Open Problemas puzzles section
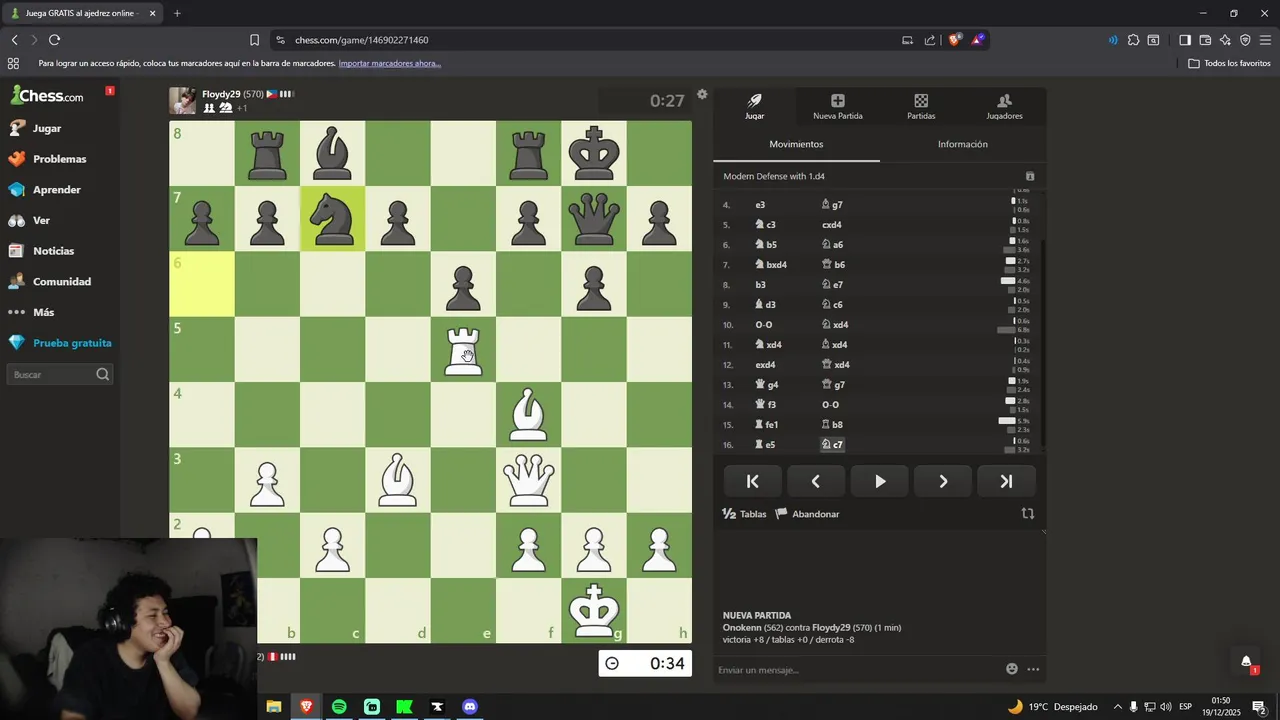Screen dimensions: 1280x720 point(47,159)
